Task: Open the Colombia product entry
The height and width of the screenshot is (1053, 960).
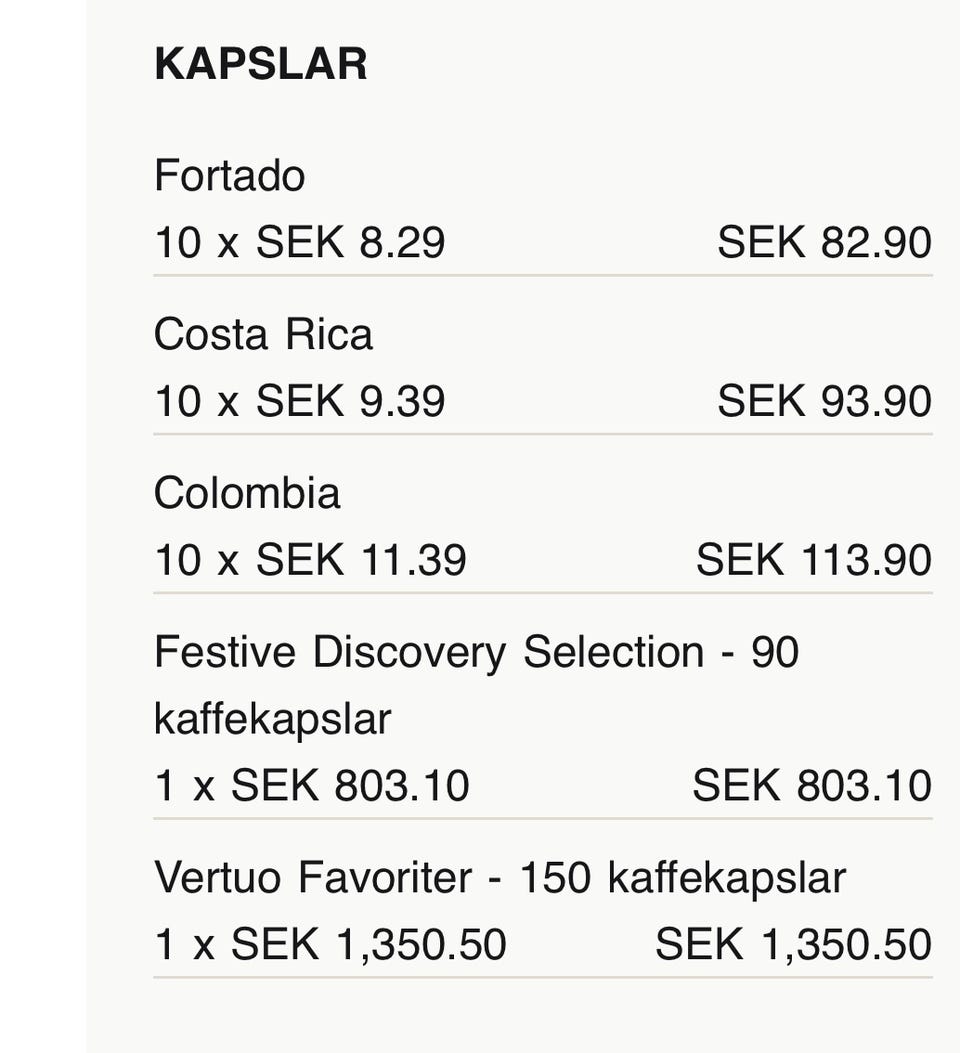Action: coord(247,493)
